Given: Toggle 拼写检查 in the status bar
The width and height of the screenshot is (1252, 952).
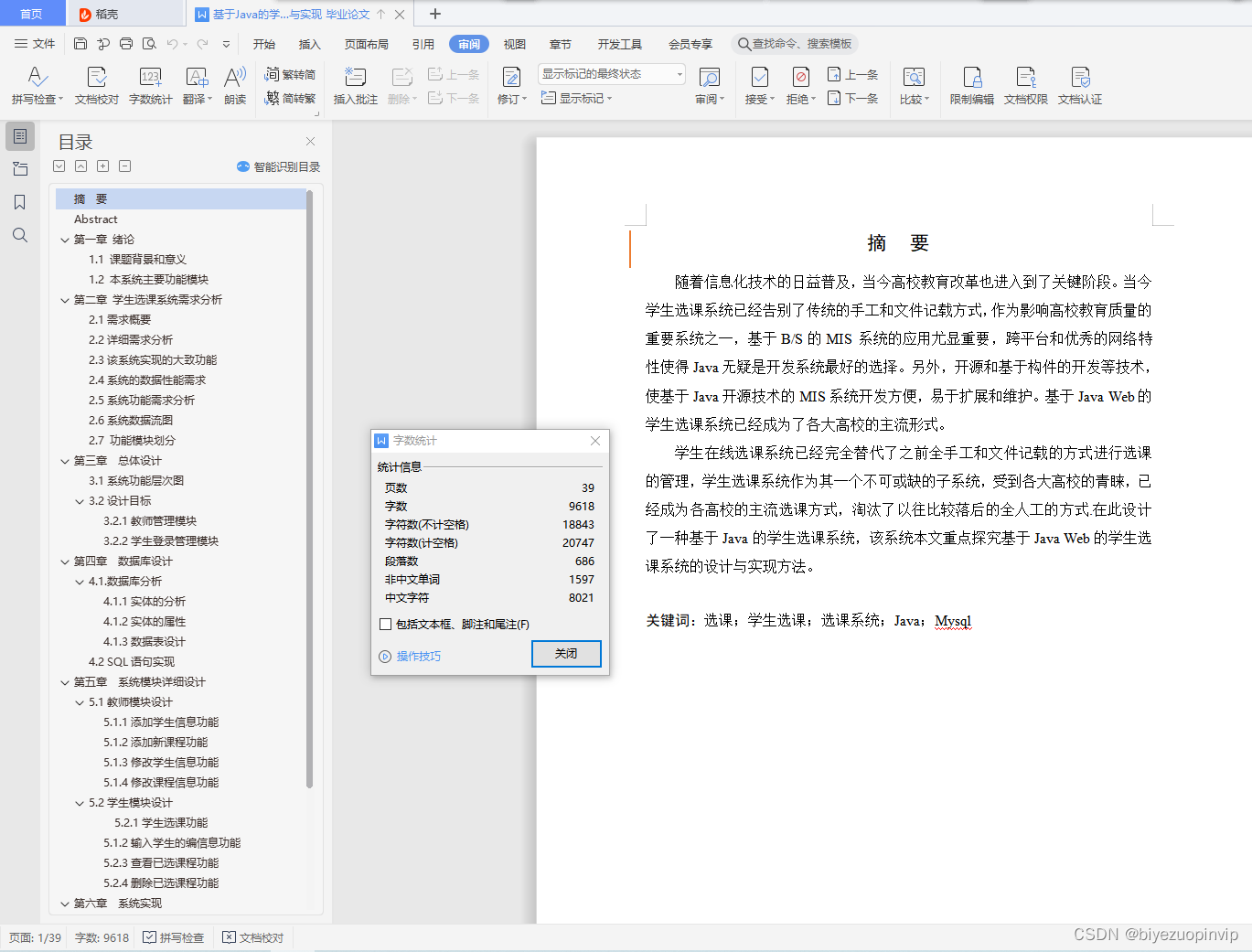Looking at the screenshot, I should click(x=174, y=937).
